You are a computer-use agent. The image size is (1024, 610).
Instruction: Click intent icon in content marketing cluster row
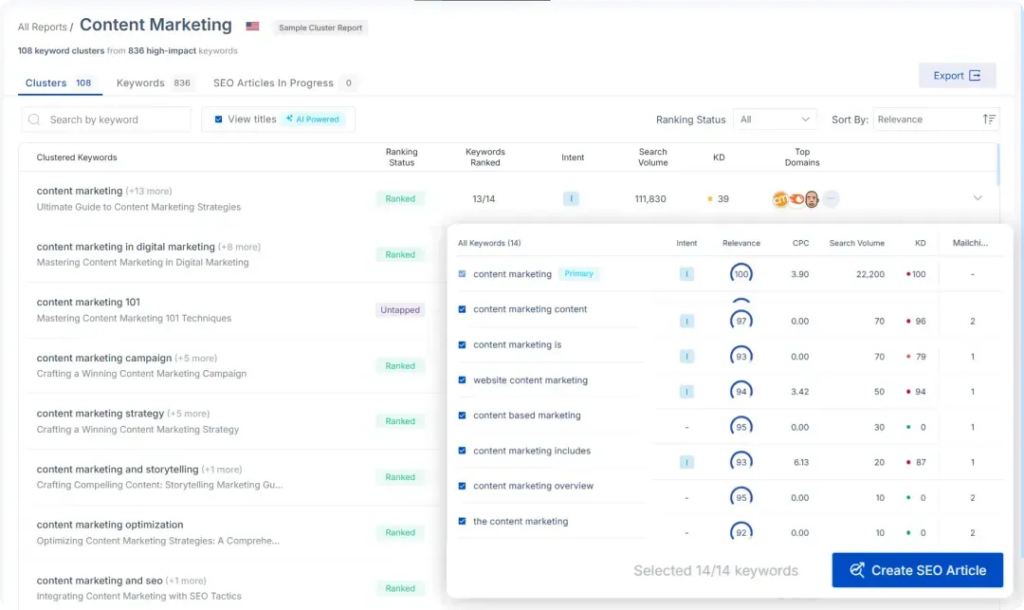coord(571,199)
